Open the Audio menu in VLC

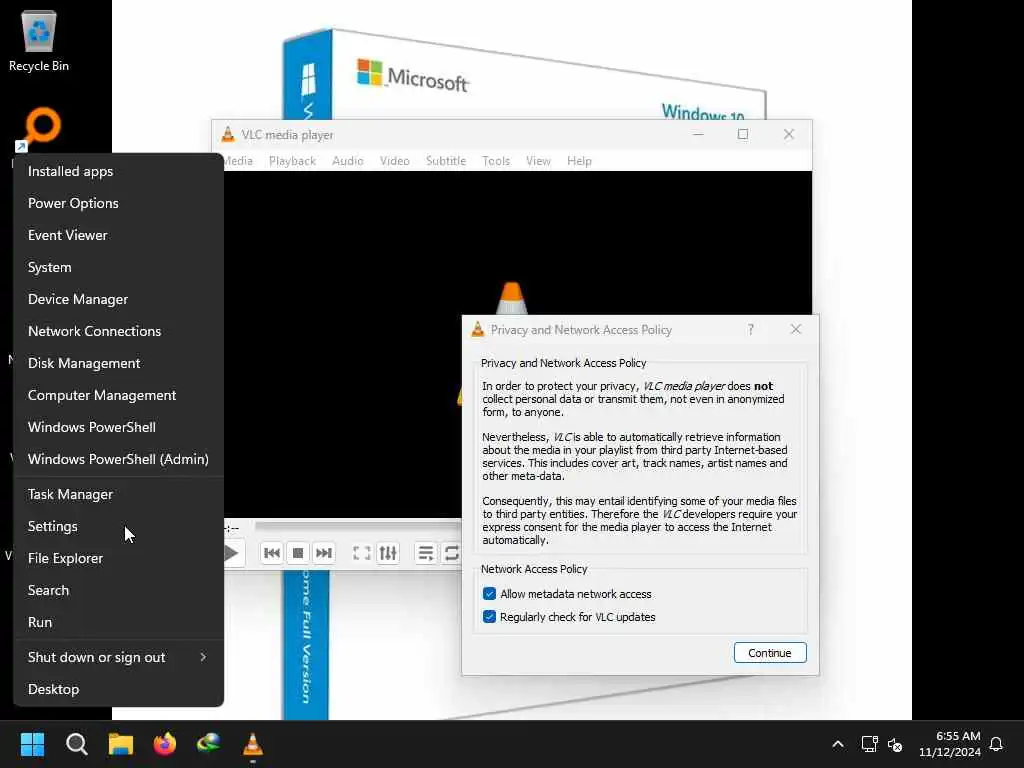tap(347, 161)
